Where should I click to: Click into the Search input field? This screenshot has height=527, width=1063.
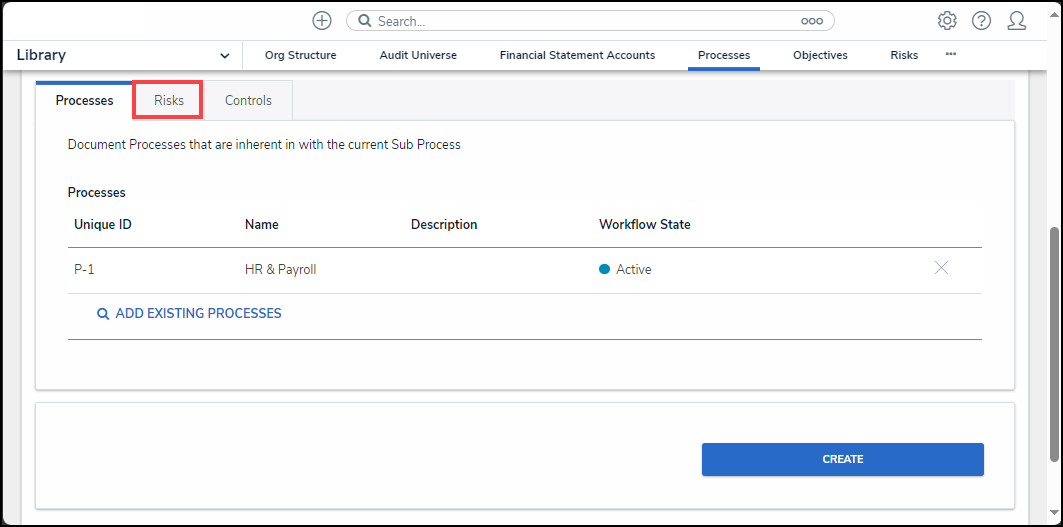[580, 21]
